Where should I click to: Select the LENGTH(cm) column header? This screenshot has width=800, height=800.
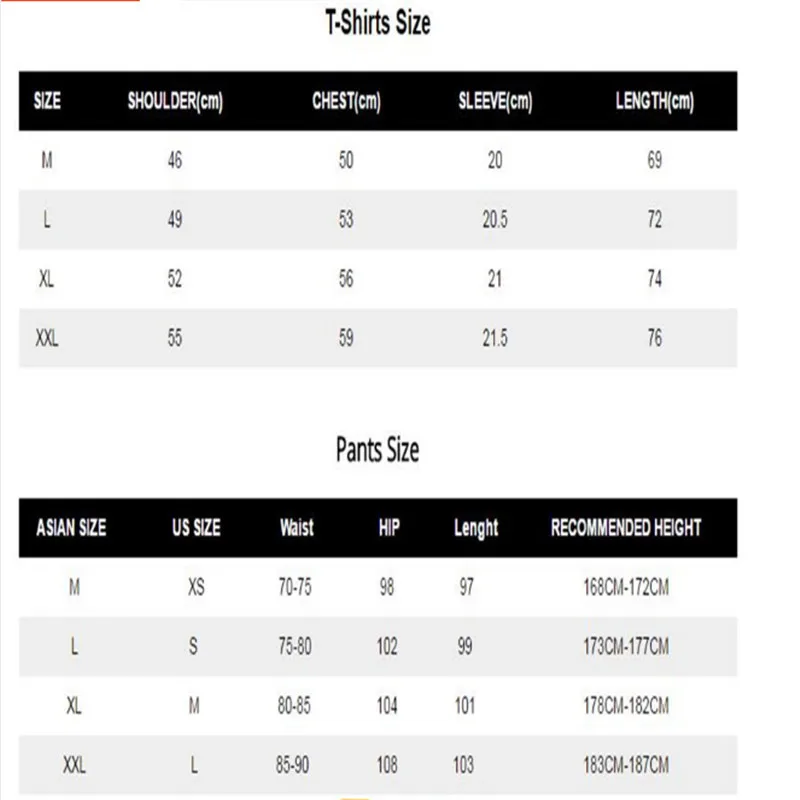tap(655, 101)
